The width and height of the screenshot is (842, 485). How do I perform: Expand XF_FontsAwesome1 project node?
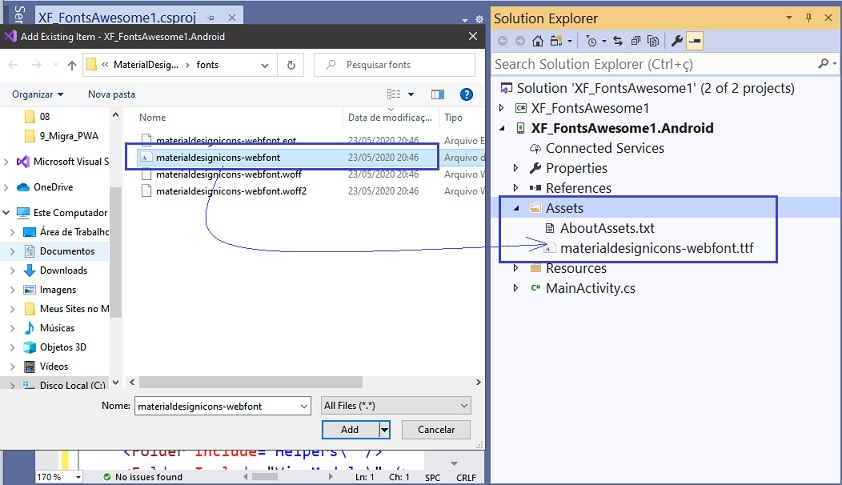(502, 108)
